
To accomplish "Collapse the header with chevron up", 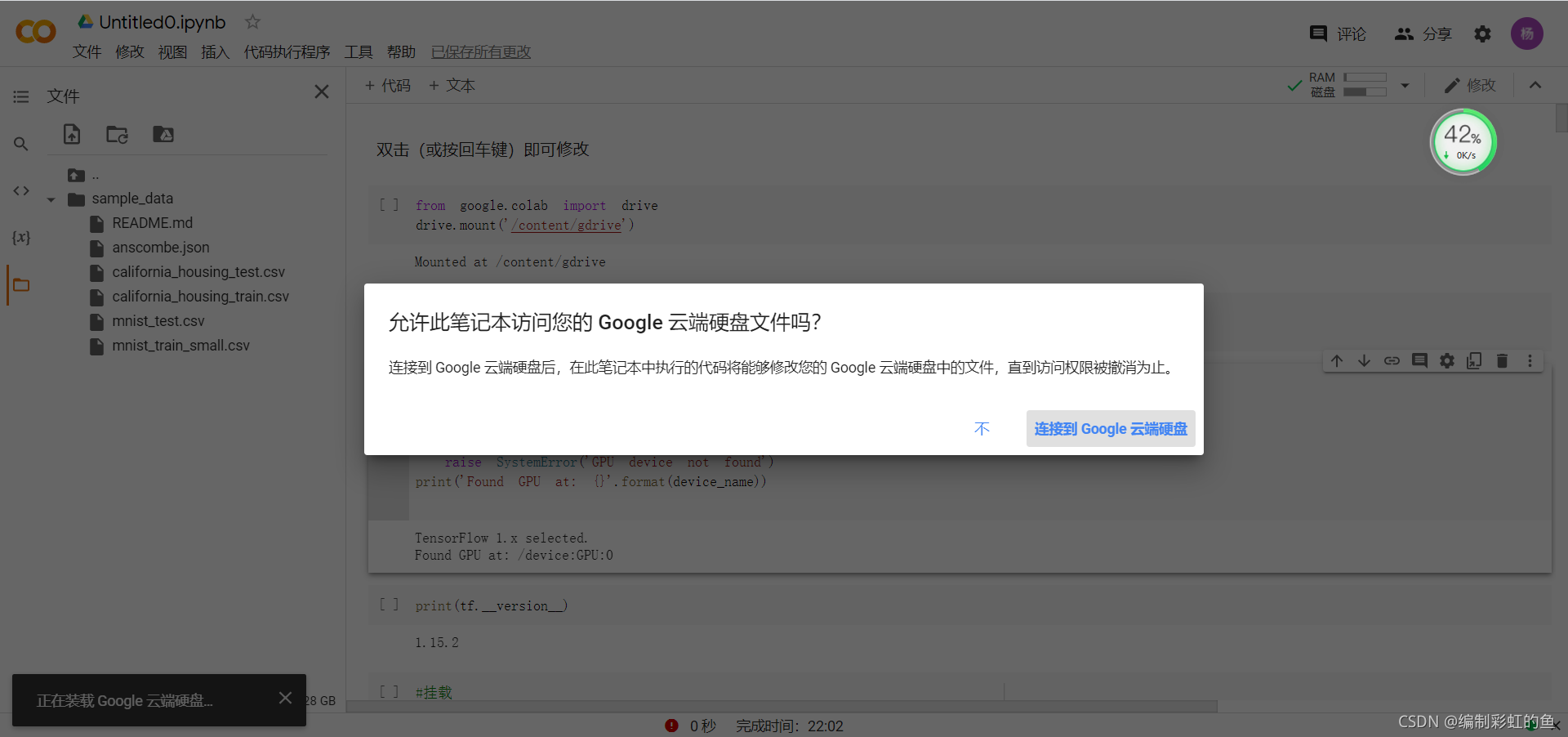I will 1535,85.
